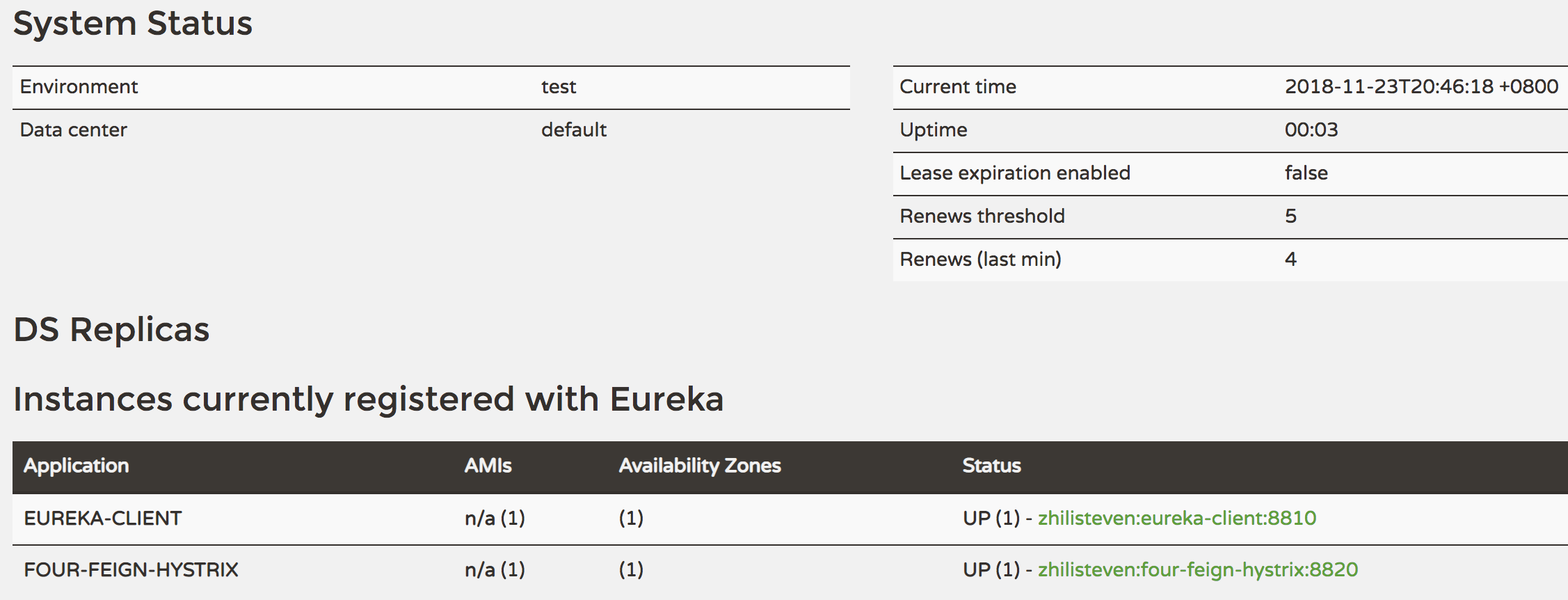Click the Status column header
1568x600 pixels.
[x=991, y=466]
